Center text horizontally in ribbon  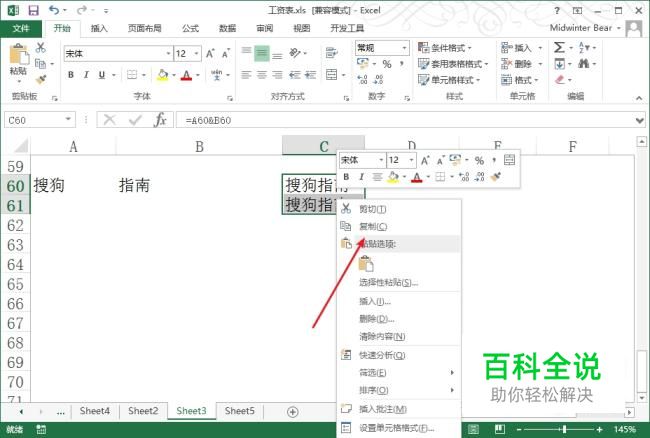click(x=262, y=75)
